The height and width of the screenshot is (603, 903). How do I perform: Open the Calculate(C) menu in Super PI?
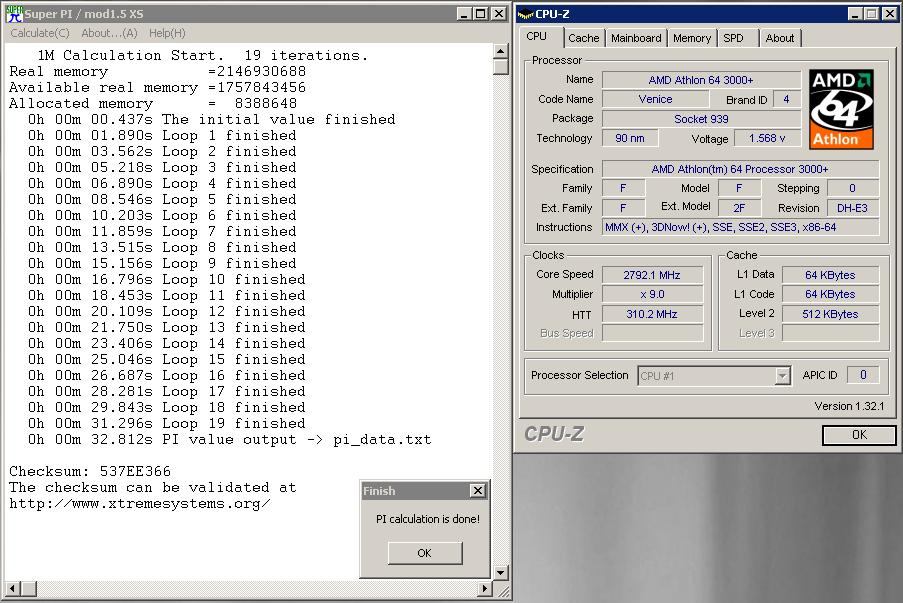pyautogui.click(x=40, y=33)
